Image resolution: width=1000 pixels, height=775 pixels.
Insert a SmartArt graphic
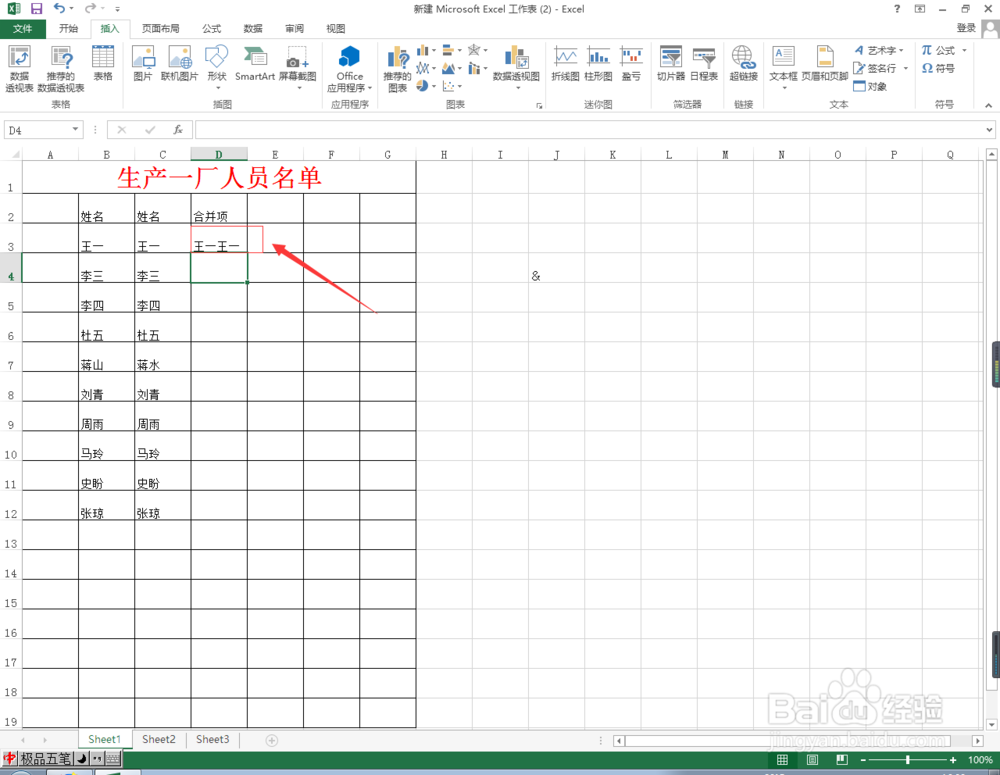click(x=254, y=63)
